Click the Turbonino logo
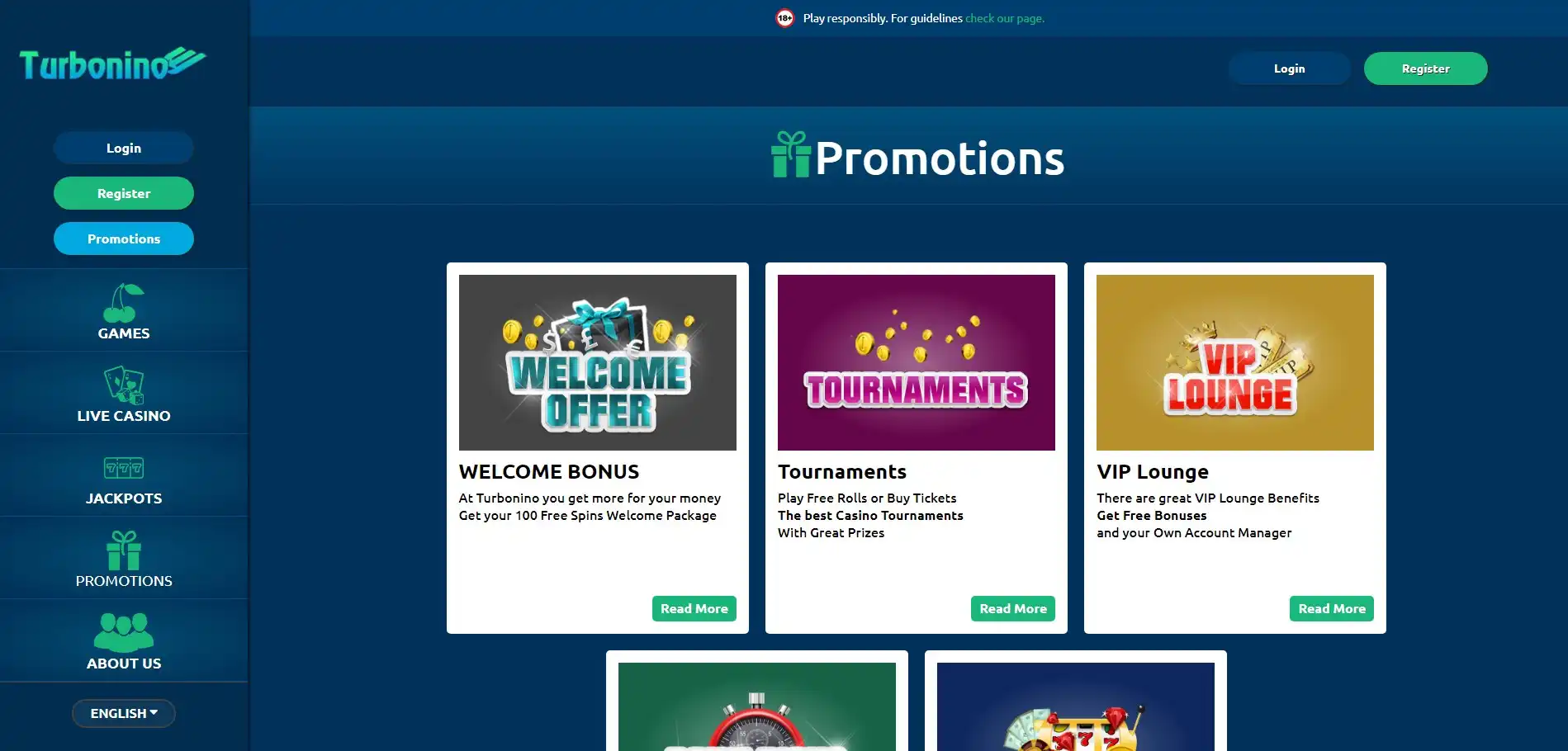This screenshot has height=751, width=1568. [x=112, y=64]
